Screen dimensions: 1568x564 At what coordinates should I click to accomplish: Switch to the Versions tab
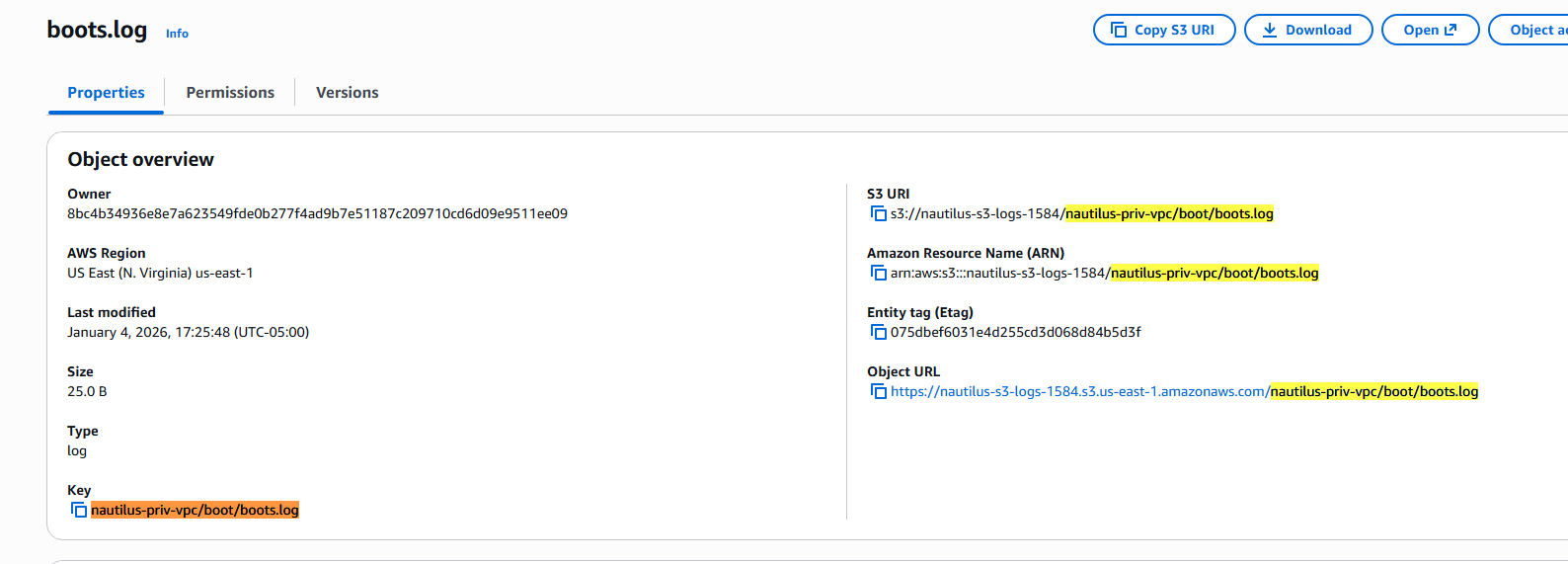pyautogui.click(x=347, y=93)
